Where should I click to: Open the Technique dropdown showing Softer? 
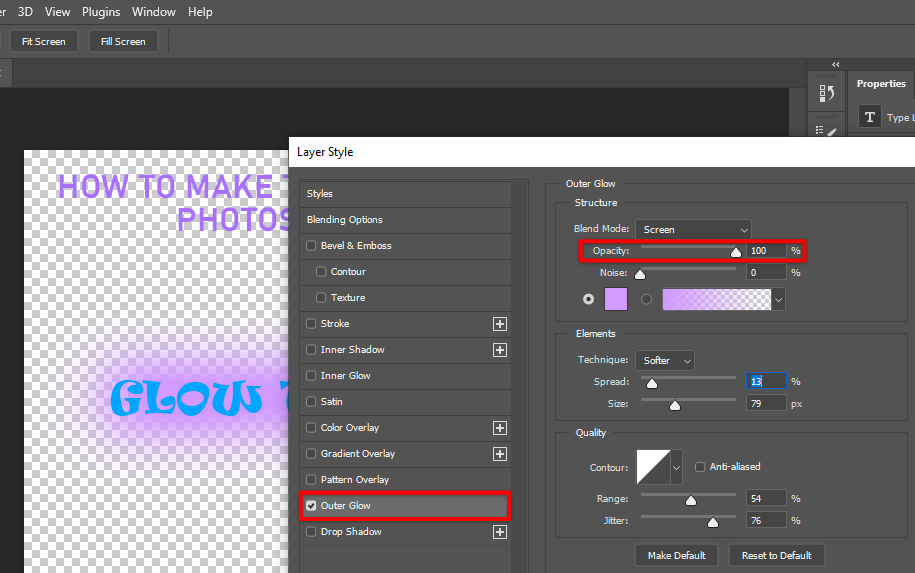664,360
